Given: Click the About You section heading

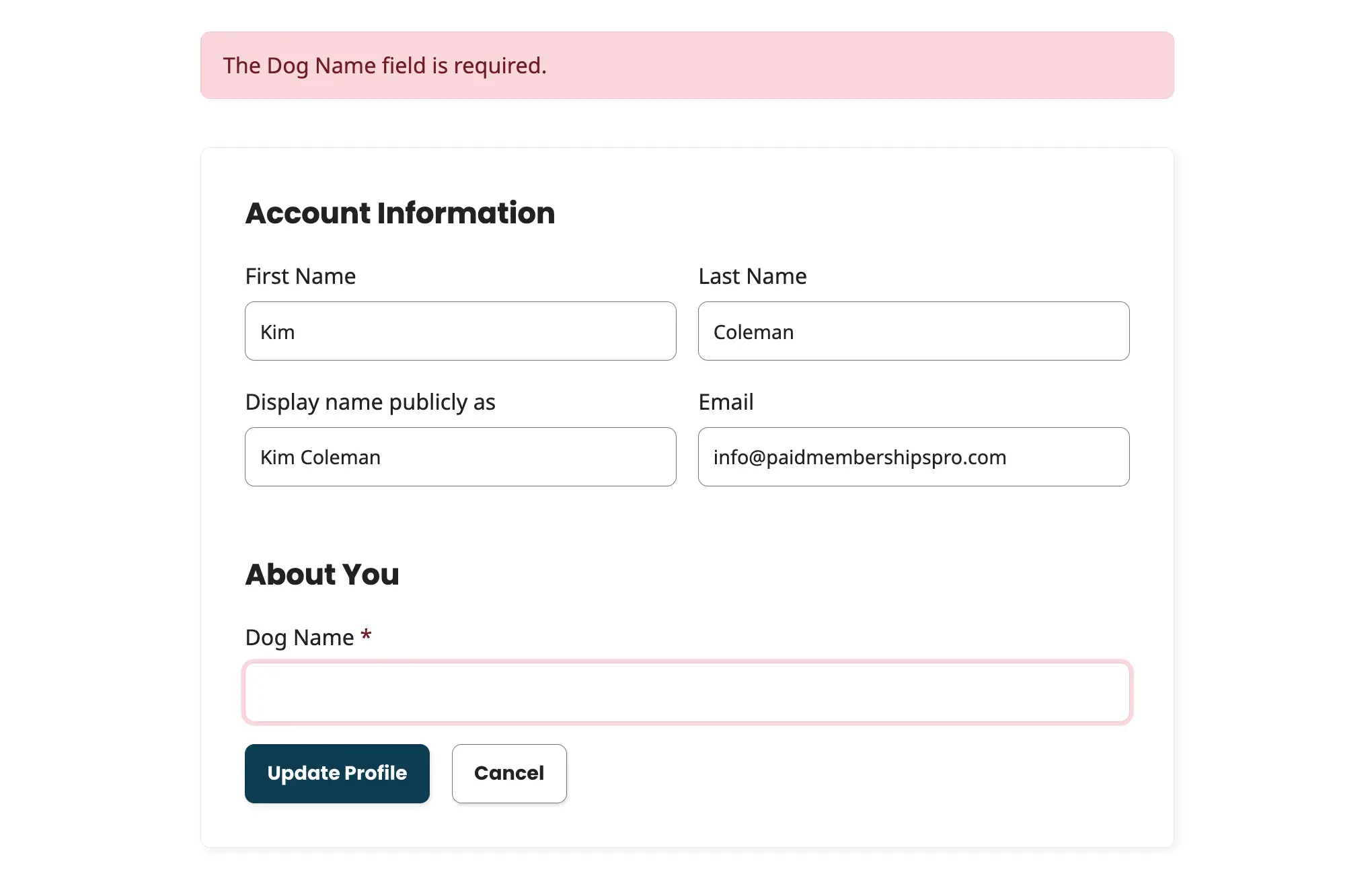Looking at the screenshot, I should pos(323,574).
